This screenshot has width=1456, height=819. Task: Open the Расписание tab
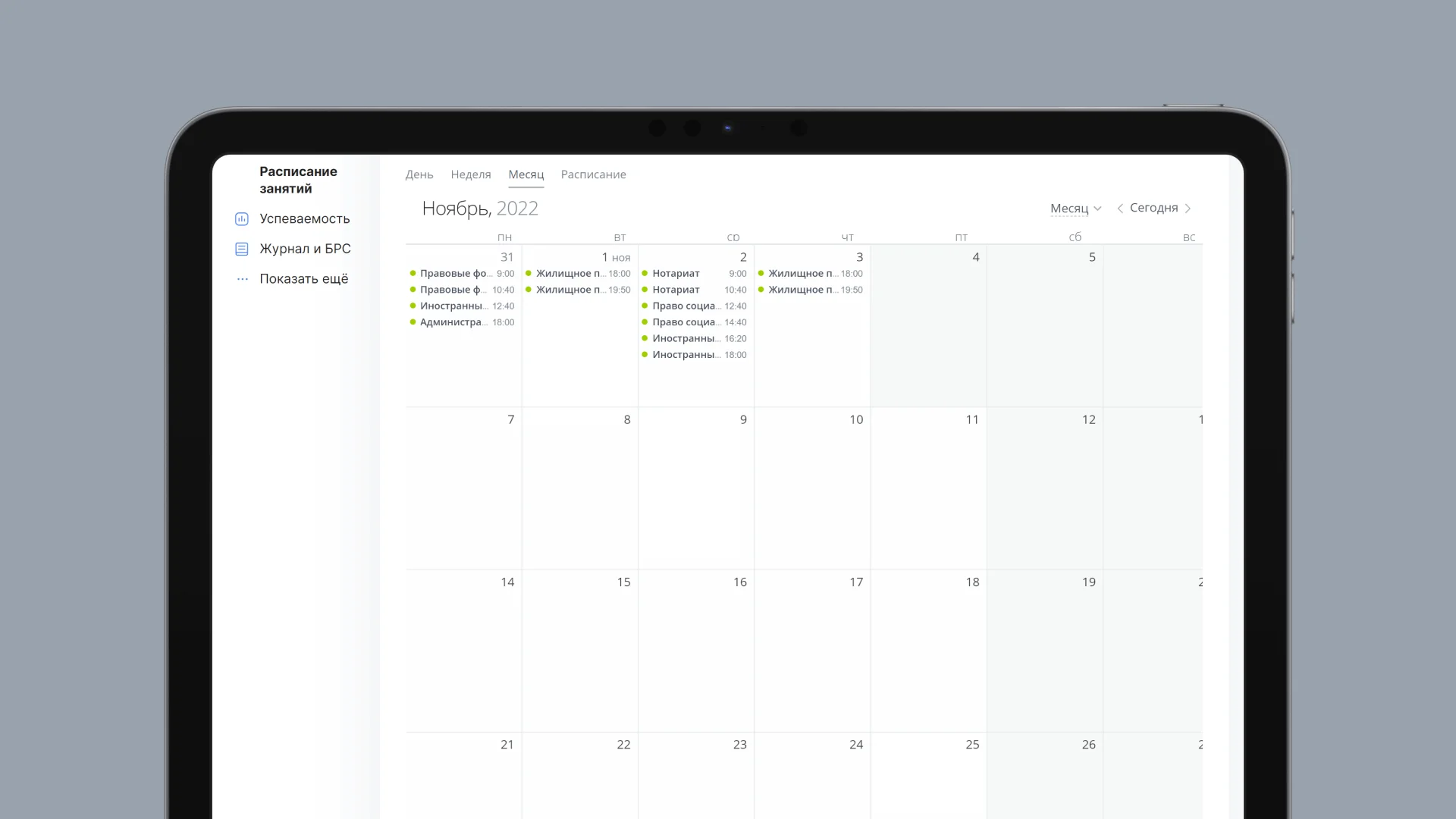pos(593,174)
